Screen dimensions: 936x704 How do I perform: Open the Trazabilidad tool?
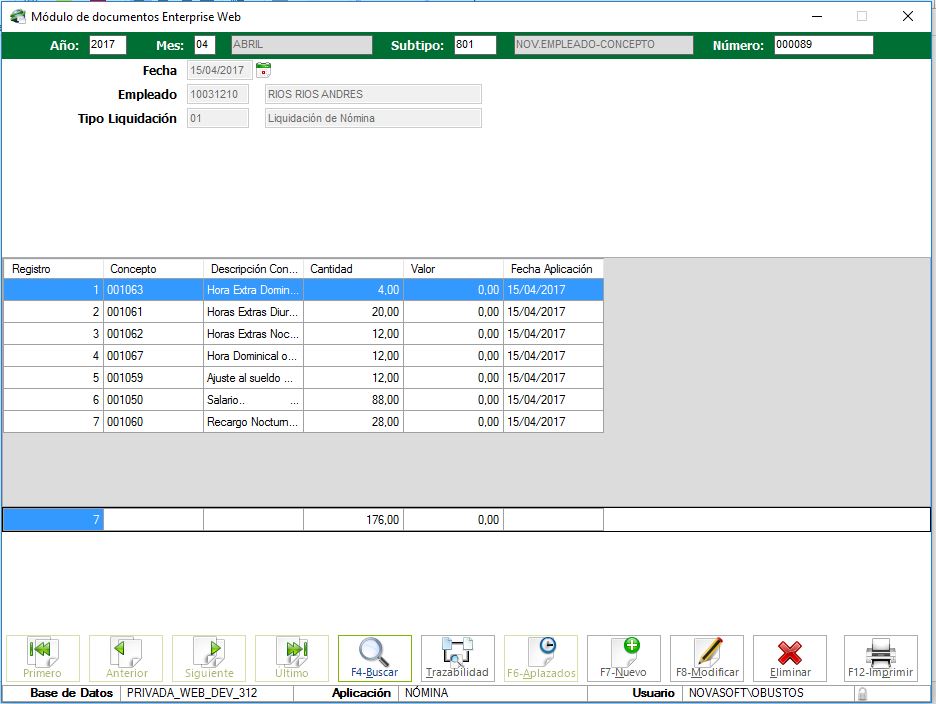point(457,658)
